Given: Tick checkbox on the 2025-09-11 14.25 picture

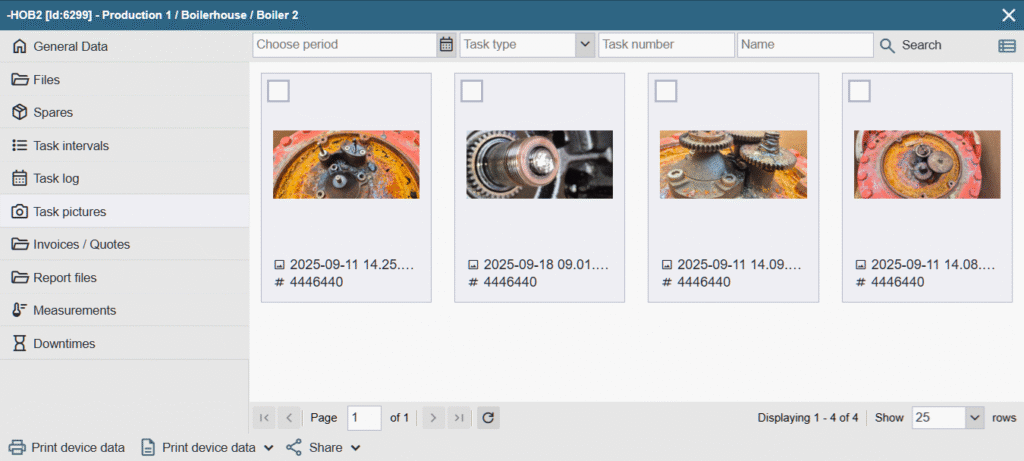Looking at the screenshot, I should coord(279,91).
